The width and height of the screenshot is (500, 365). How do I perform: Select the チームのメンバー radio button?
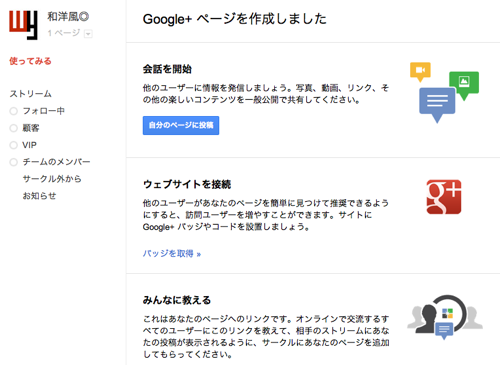[x=13, y=162]
